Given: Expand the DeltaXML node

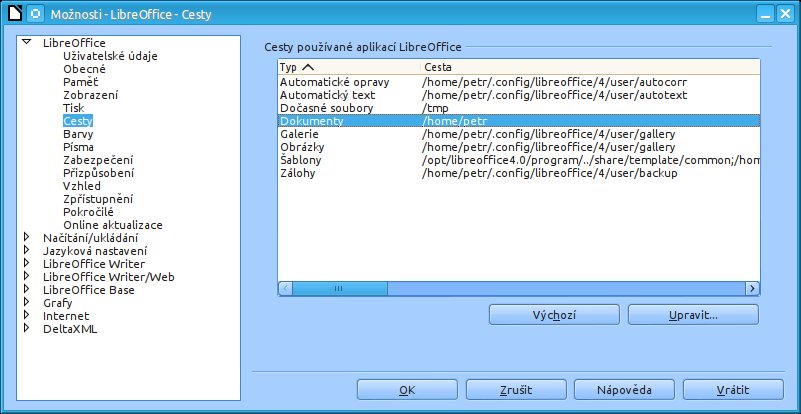Looking at the screenshot, I should coord(27,329).
